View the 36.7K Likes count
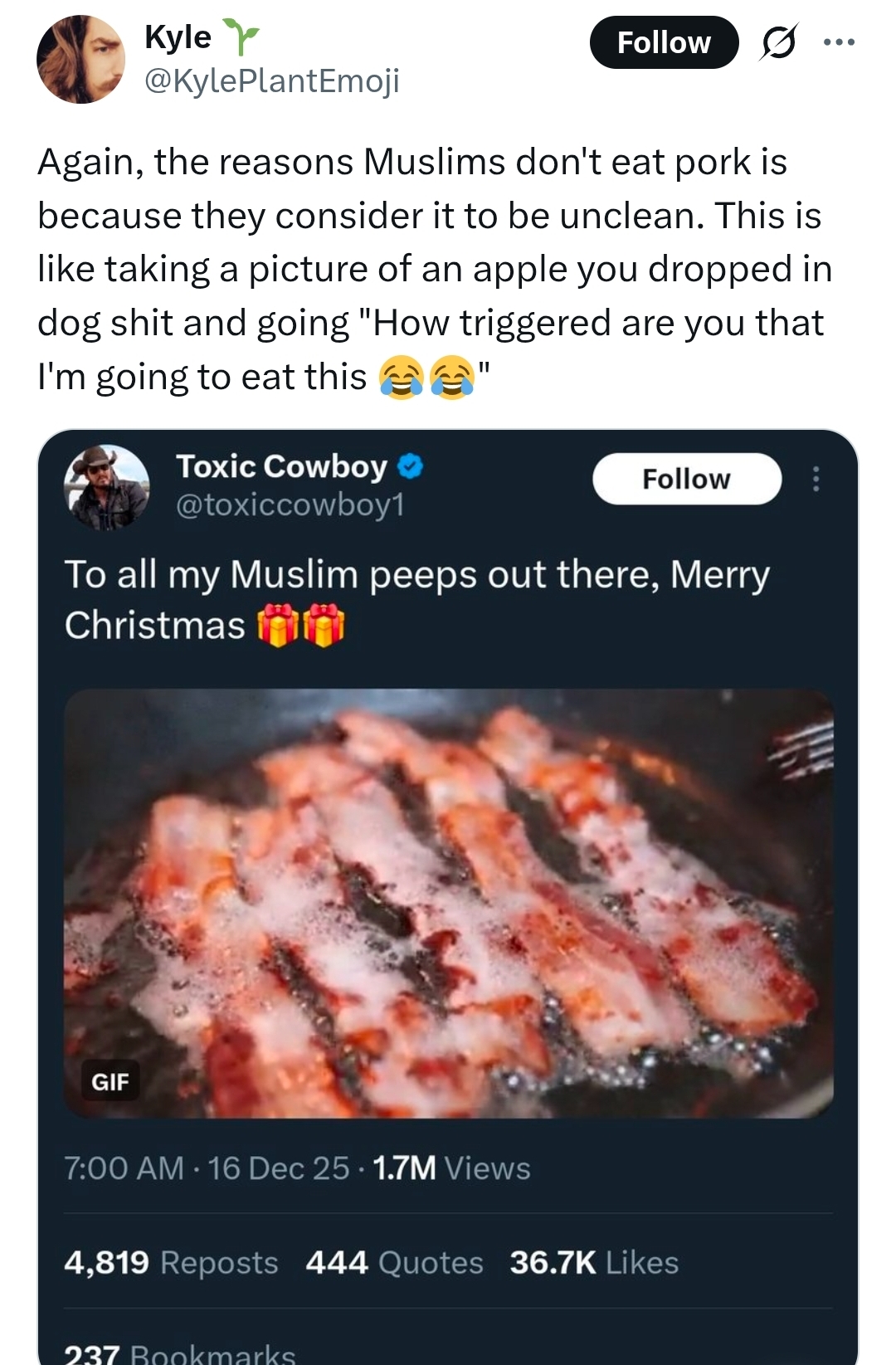 click(x=594, y=1262)
